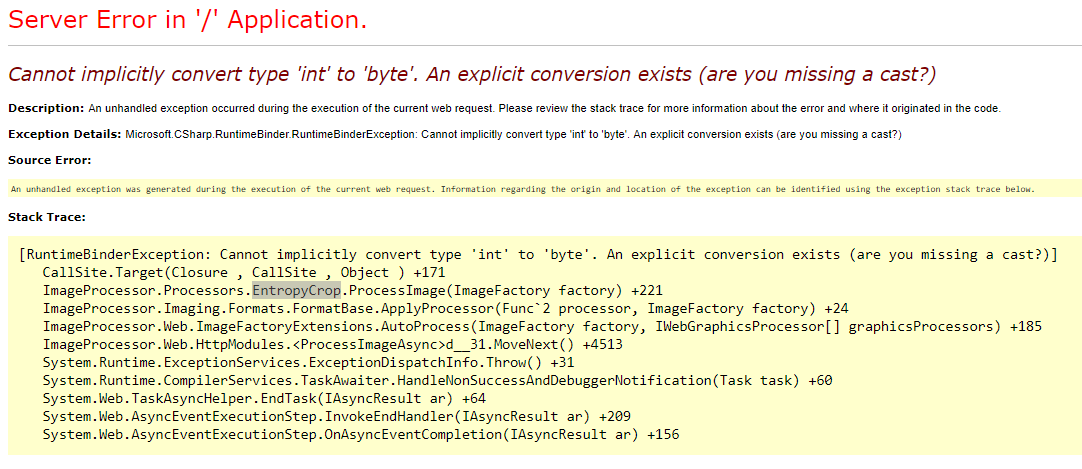Click the highlighted 'EntropyCrop' text
The image size is (1082, 469).
[297, 290]
